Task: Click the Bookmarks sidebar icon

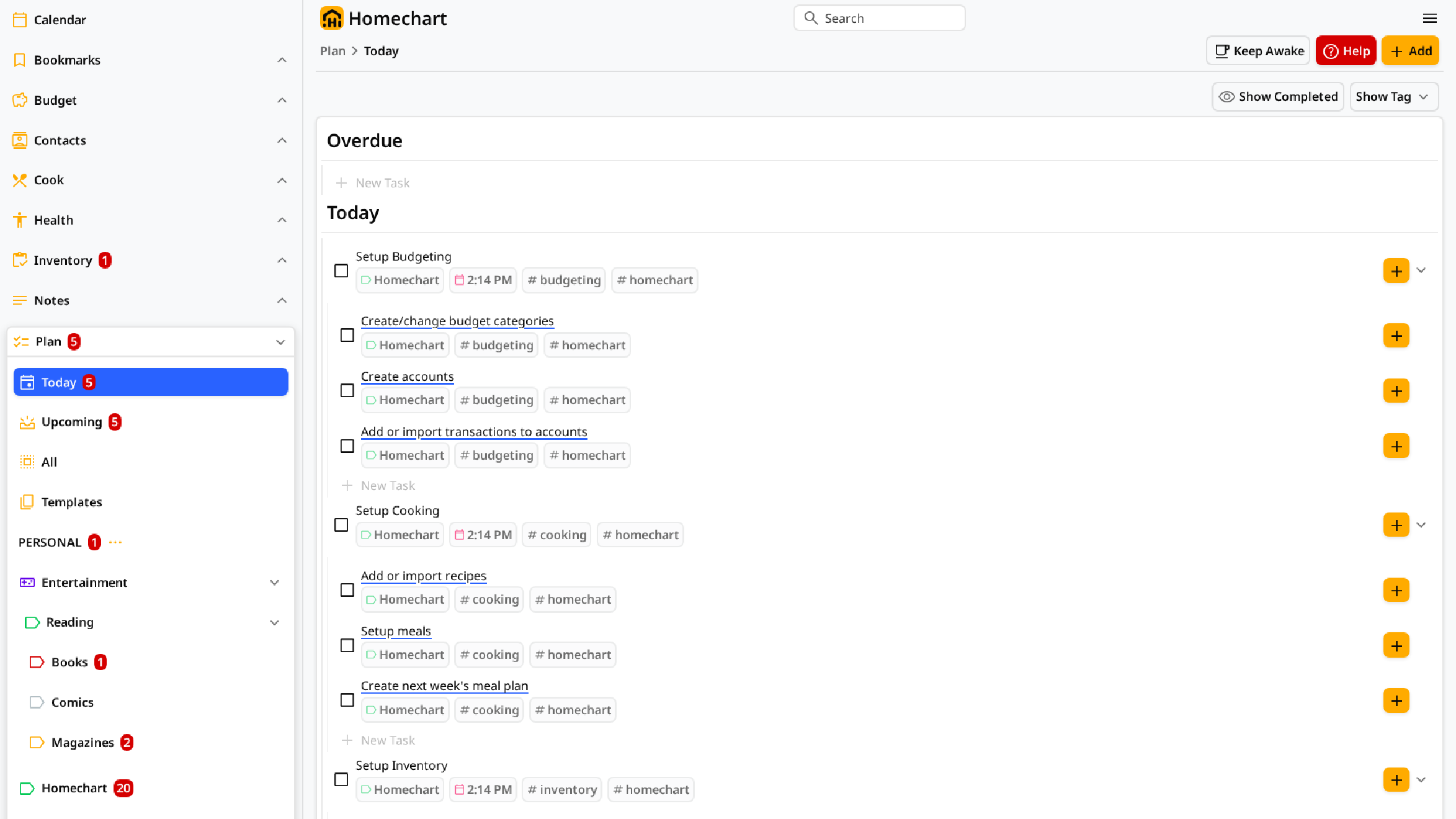Action: (20, 60)
